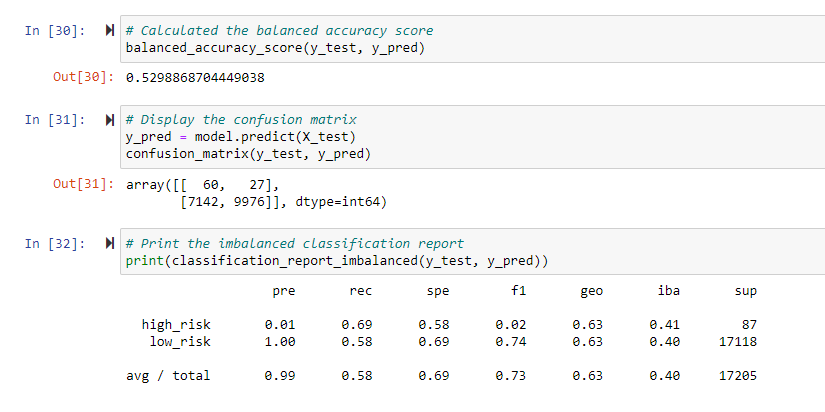Click total support value 17205
The image size is (825, 412).
[738, 376]
